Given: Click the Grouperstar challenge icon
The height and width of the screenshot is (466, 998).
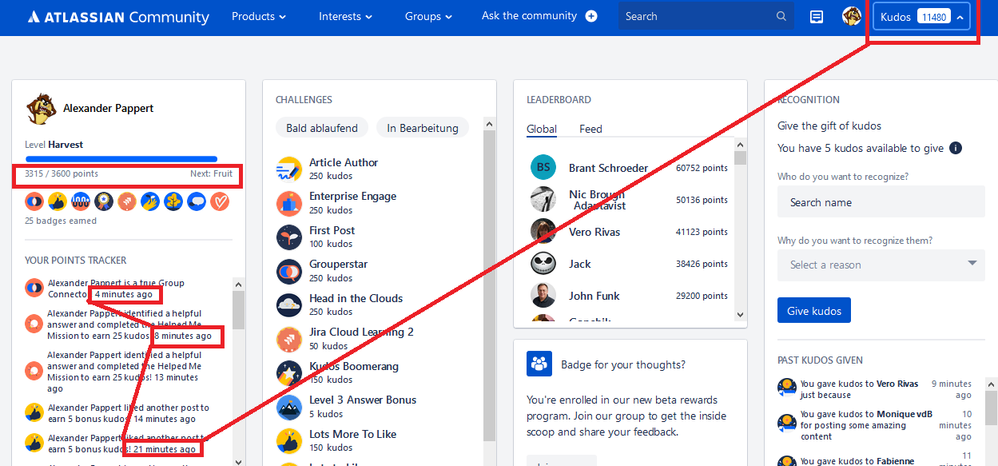Looking at the screenshot, I should [x=289, y=271].
